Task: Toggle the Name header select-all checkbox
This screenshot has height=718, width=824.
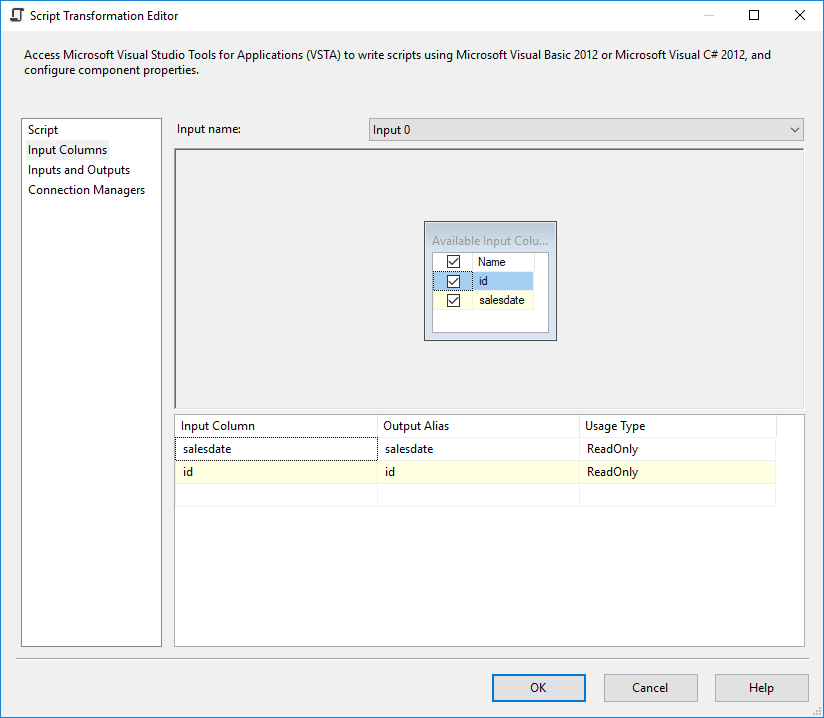Action: click(x=453, y=261)
